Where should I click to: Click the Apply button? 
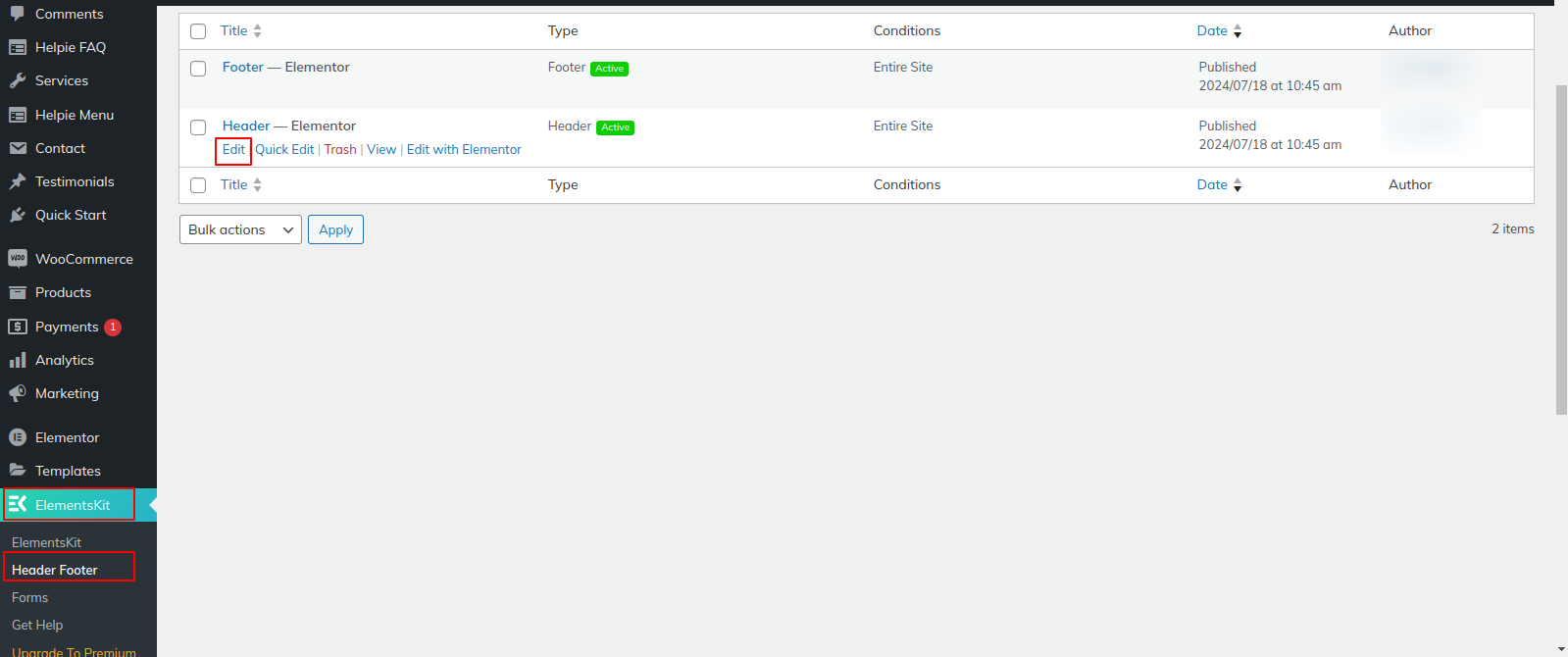click(x=335, y=229)
